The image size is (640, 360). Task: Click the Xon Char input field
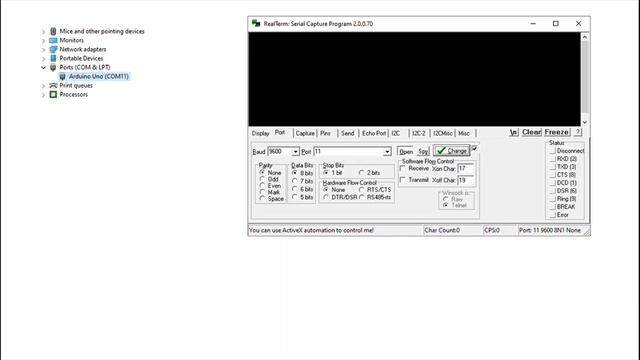[x=465, y=169]
